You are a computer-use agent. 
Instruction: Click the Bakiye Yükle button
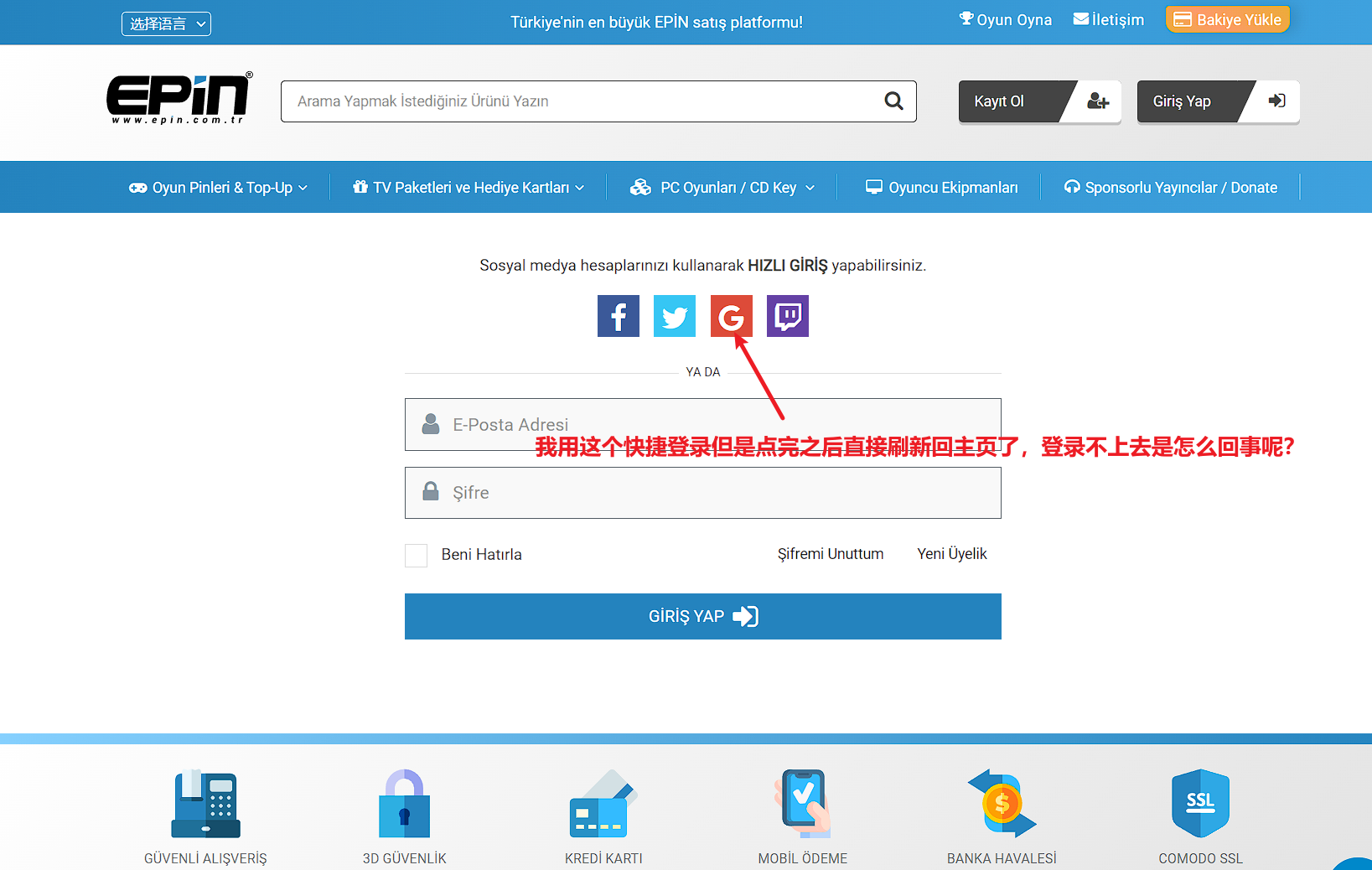point(1228,20)
